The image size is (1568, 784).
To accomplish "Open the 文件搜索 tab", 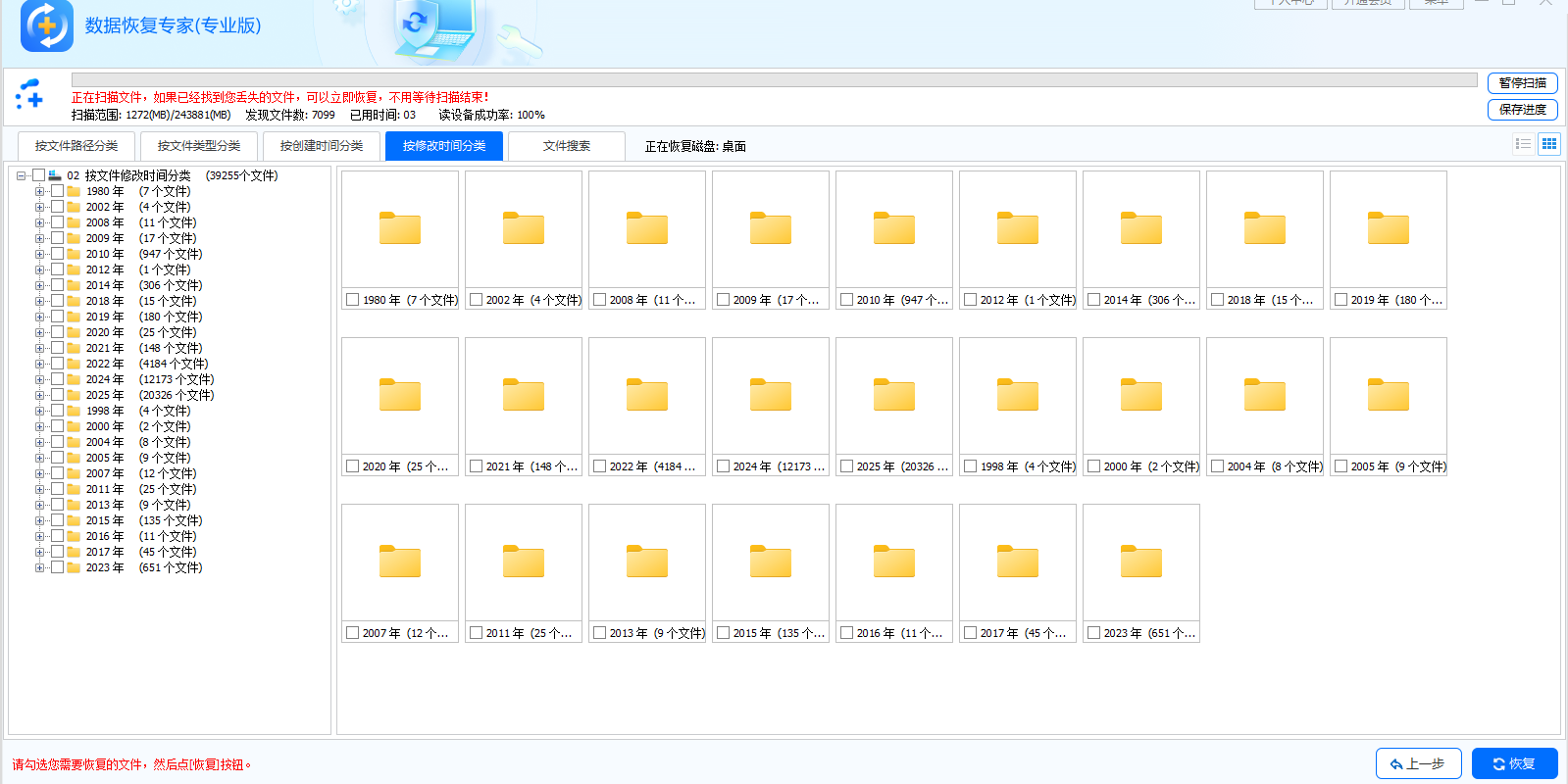I will 566,146.
